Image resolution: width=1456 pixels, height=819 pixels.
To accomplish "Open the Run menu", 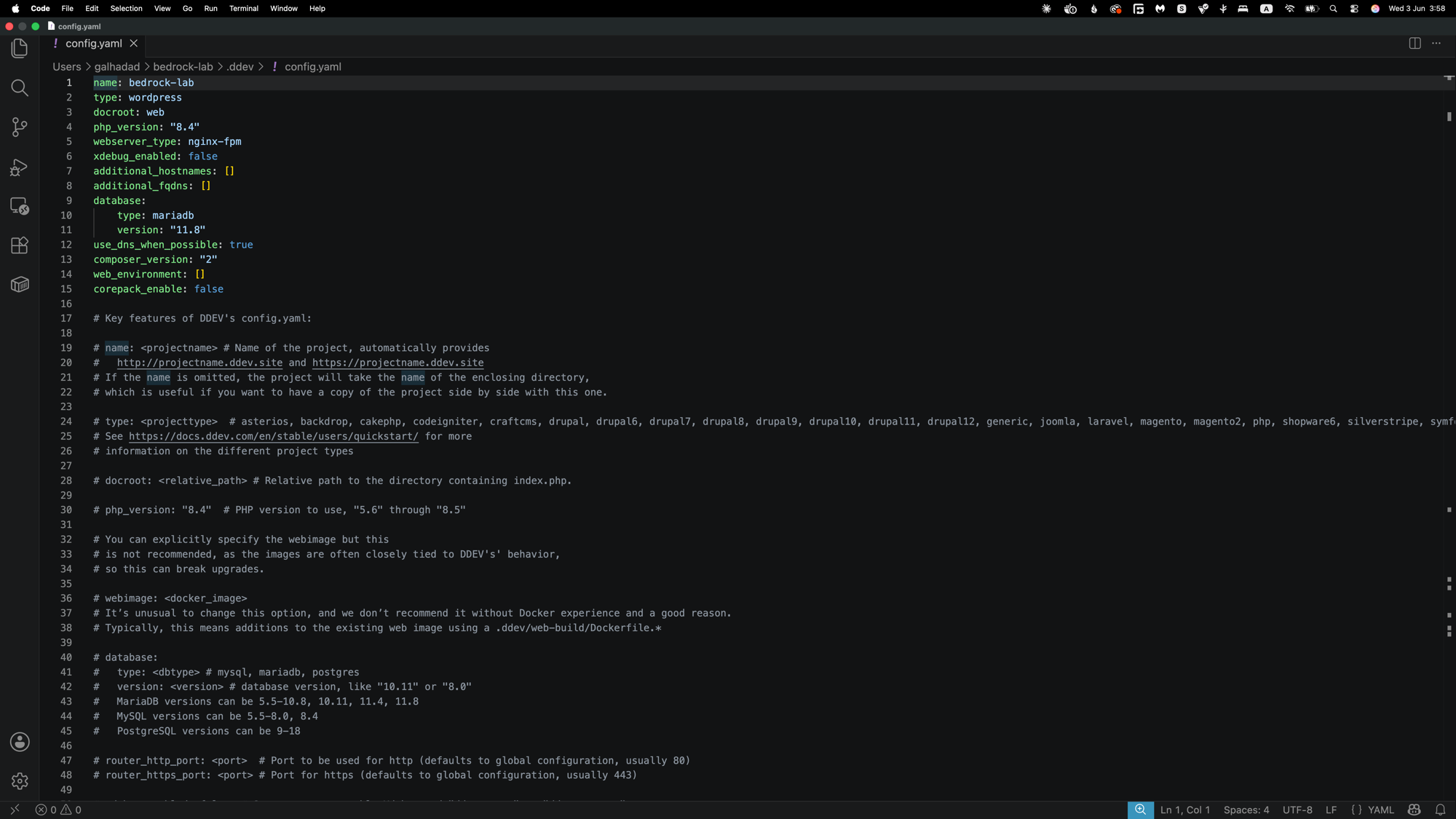I will coord(210,9).
